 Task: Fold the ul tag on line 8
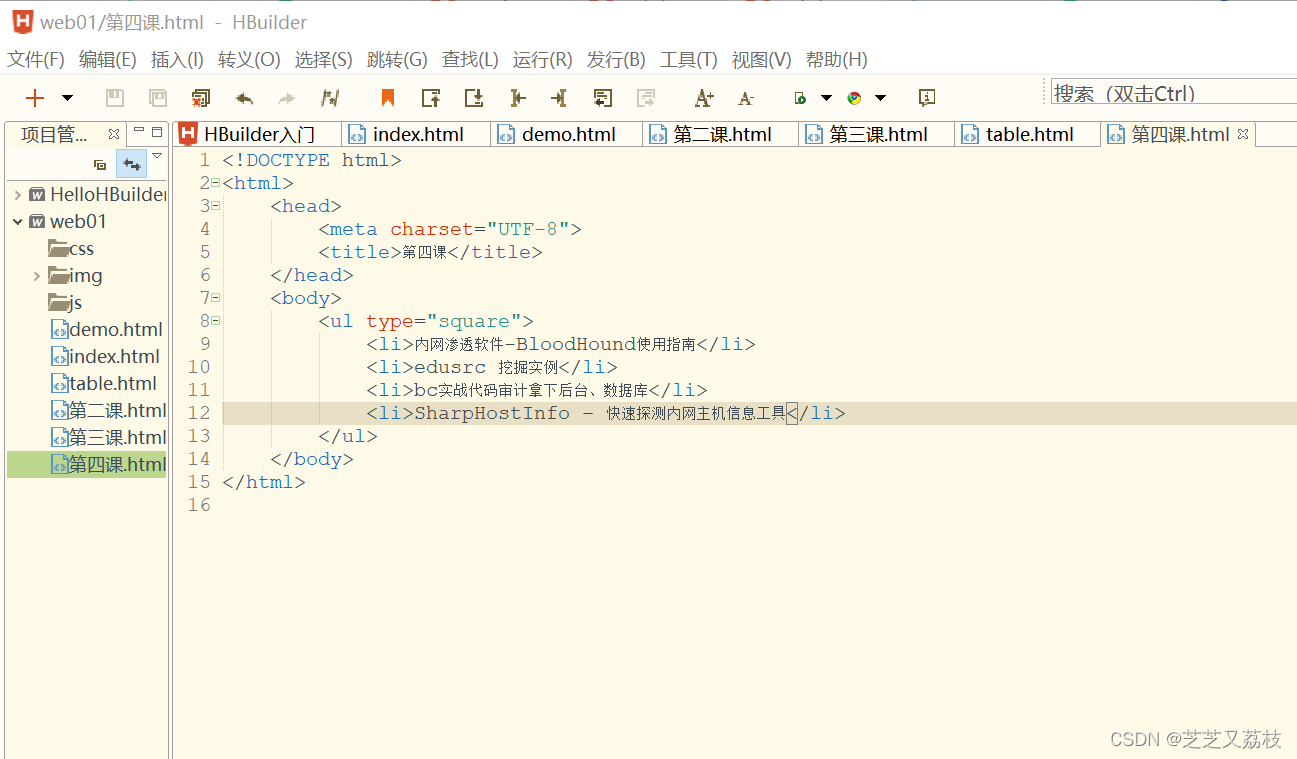[215, 321]
